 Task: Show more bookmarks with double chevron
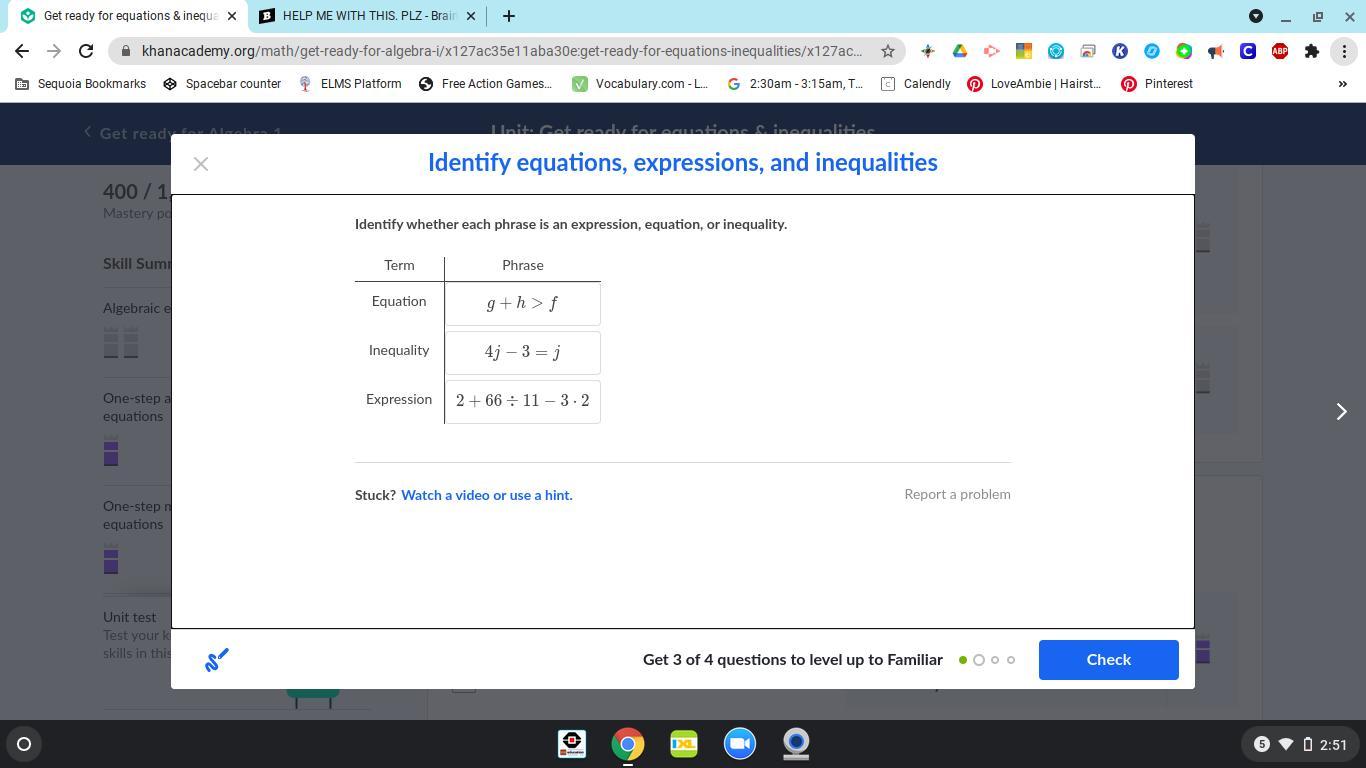(x=1342, y=84)
